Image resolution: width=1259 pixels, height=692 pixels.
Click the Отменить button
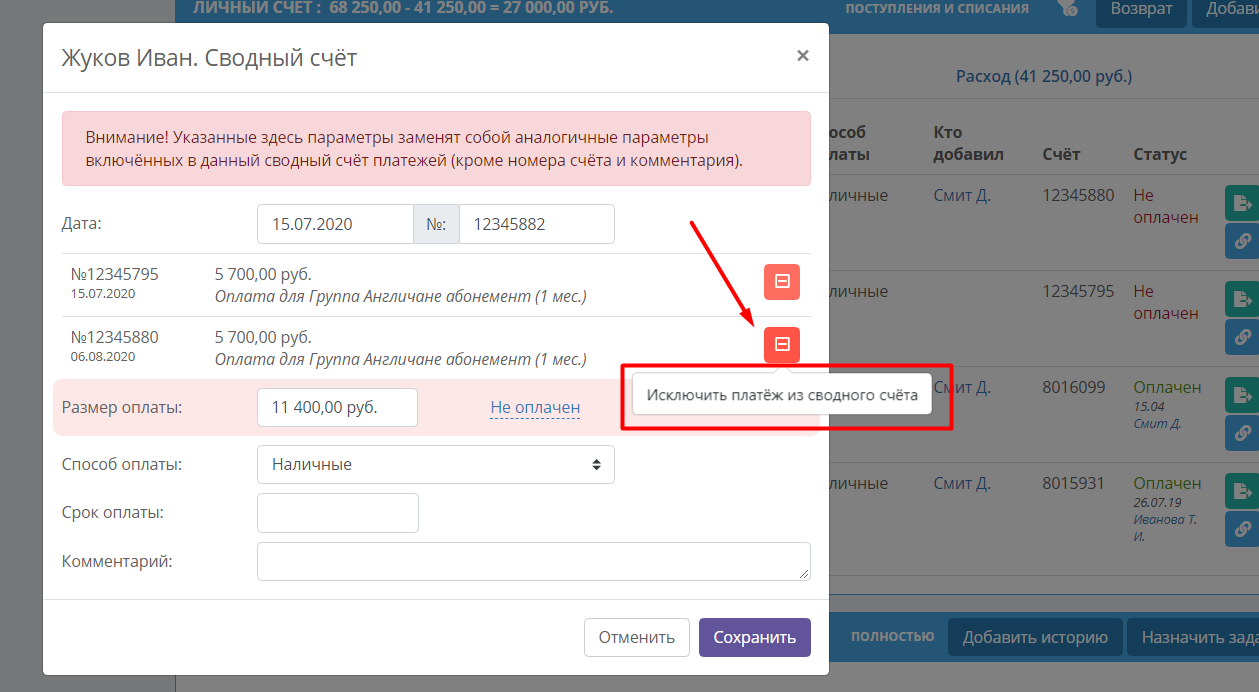637,637
